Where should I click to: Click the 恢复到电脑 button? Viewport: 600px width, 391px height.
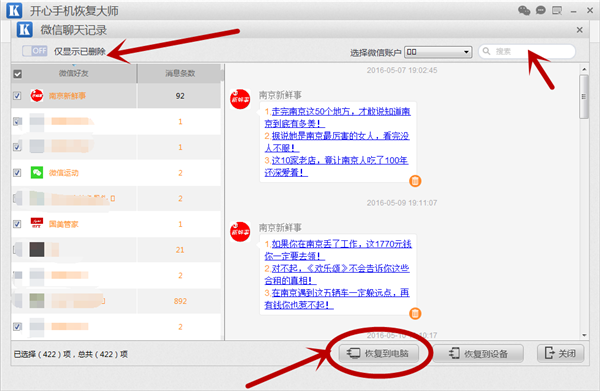click(378, 353)
